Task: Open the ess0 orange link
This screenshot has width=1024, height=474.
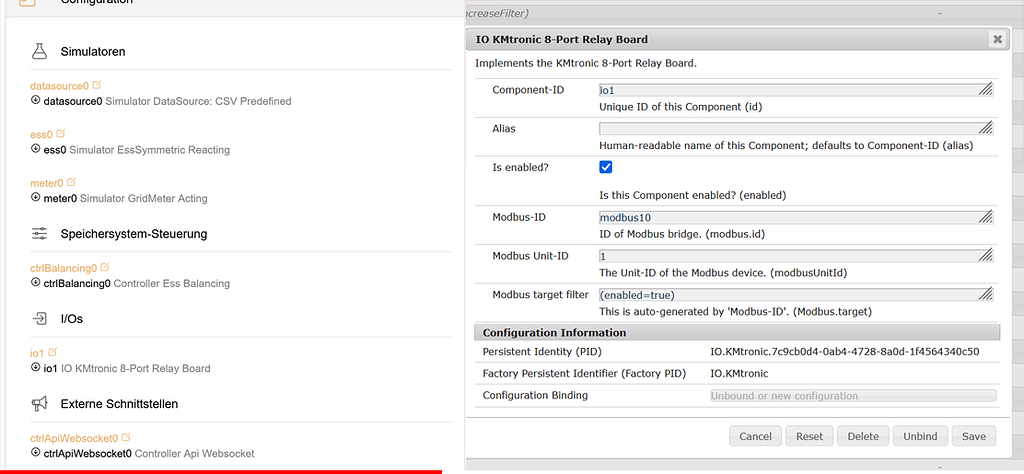Action: [41, 134]
